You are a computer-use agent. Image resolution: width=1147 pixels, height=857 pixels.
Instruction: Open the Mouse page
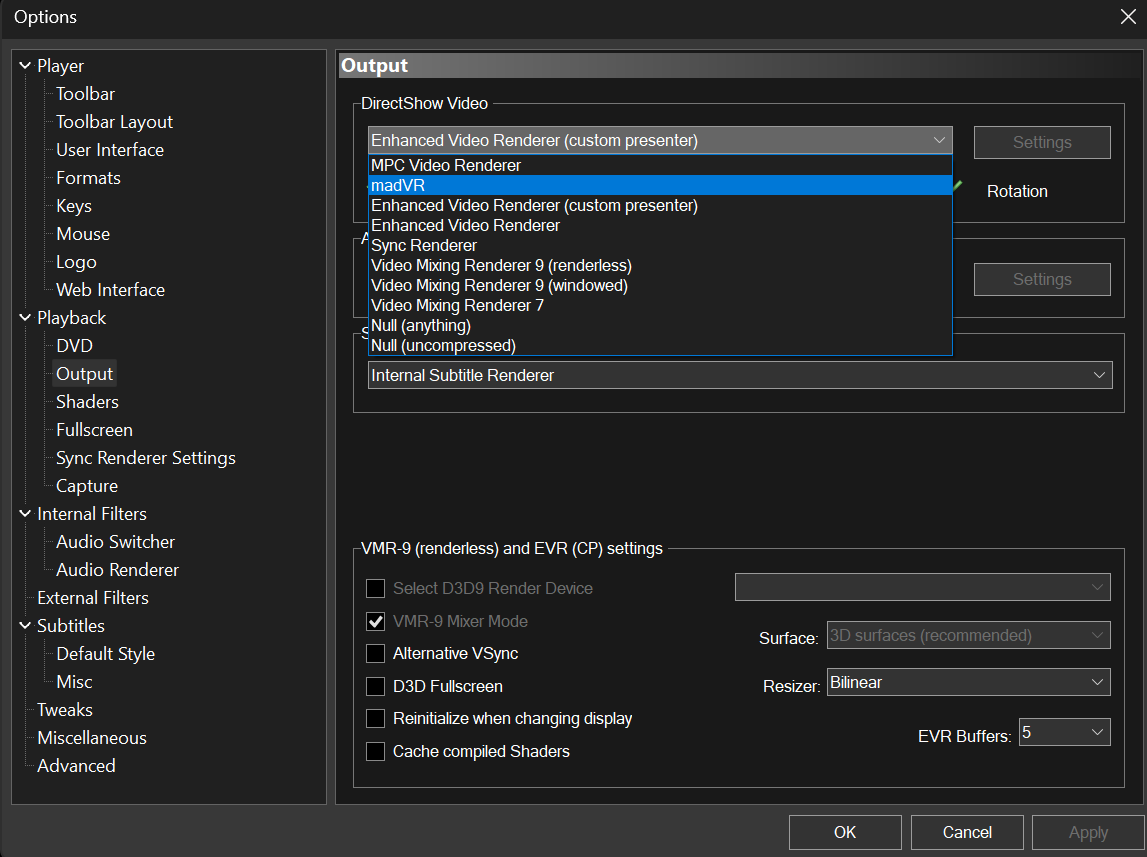[x=83, y=234]
